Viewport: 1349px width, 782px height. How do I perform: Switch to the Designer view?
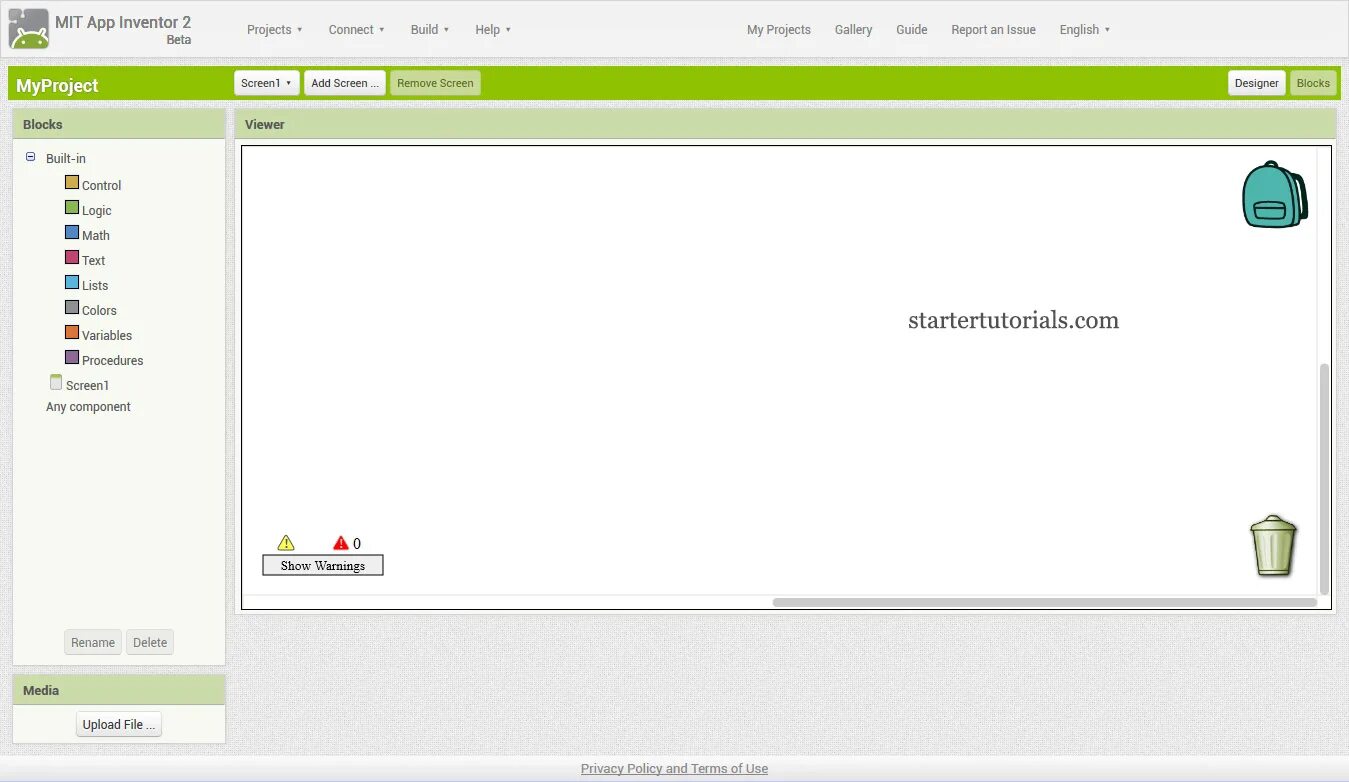pos(1256,83)
